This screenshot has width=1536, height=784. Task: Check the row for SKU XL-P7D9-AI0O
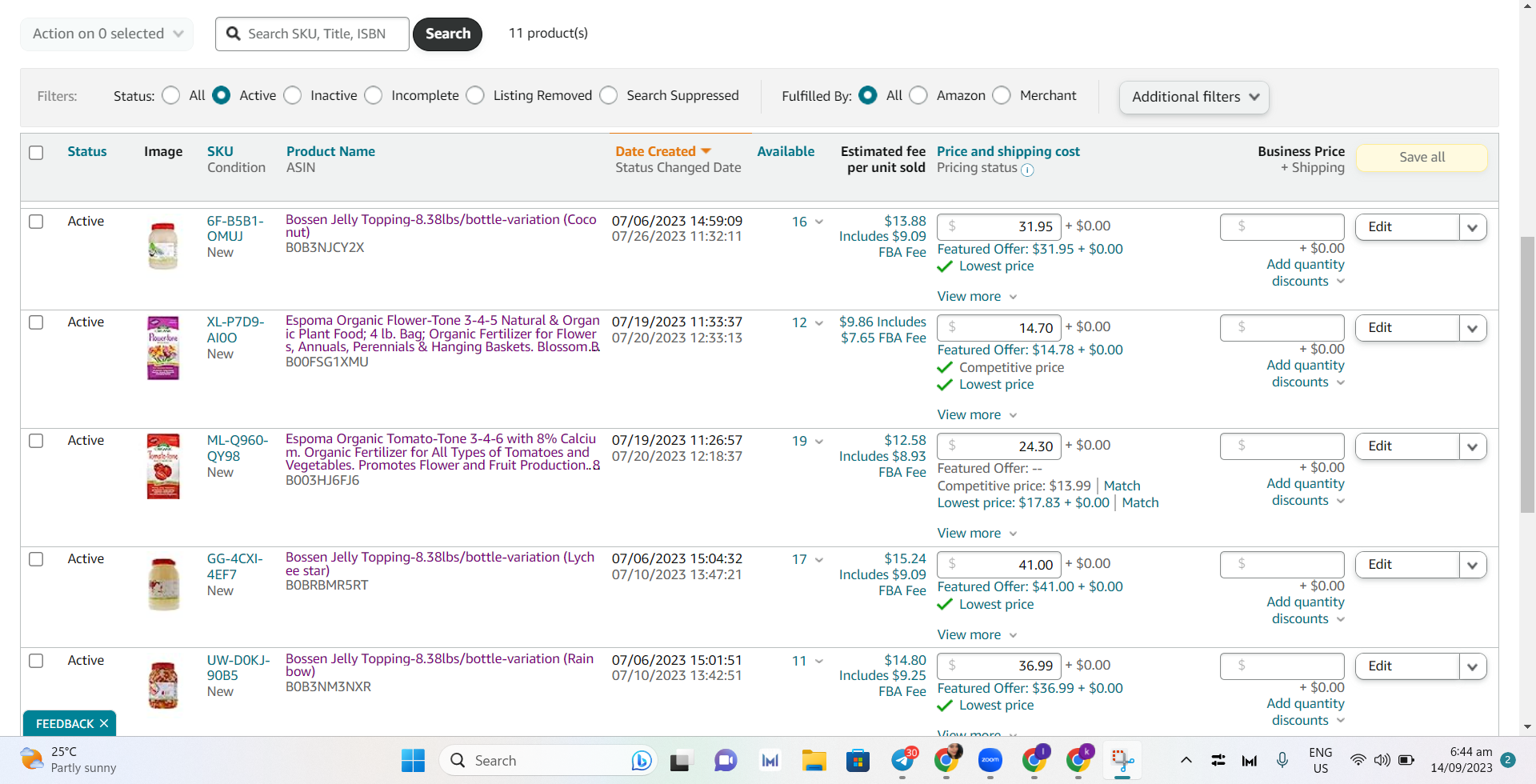(x=36, y=322)
